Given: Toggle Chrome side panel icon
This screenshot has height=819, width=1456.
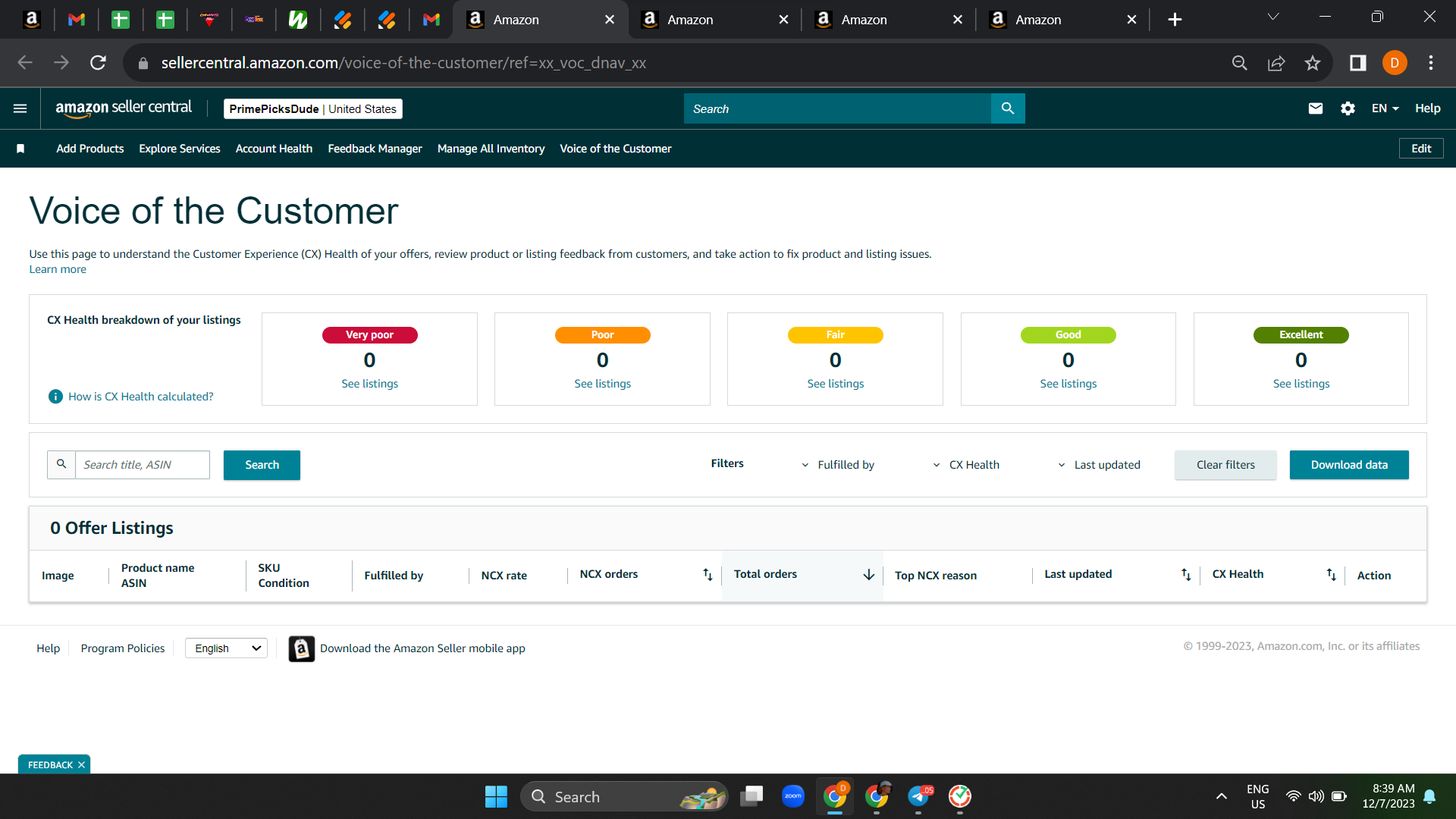Looking at the screenshot, I should tap(1358, 63).
